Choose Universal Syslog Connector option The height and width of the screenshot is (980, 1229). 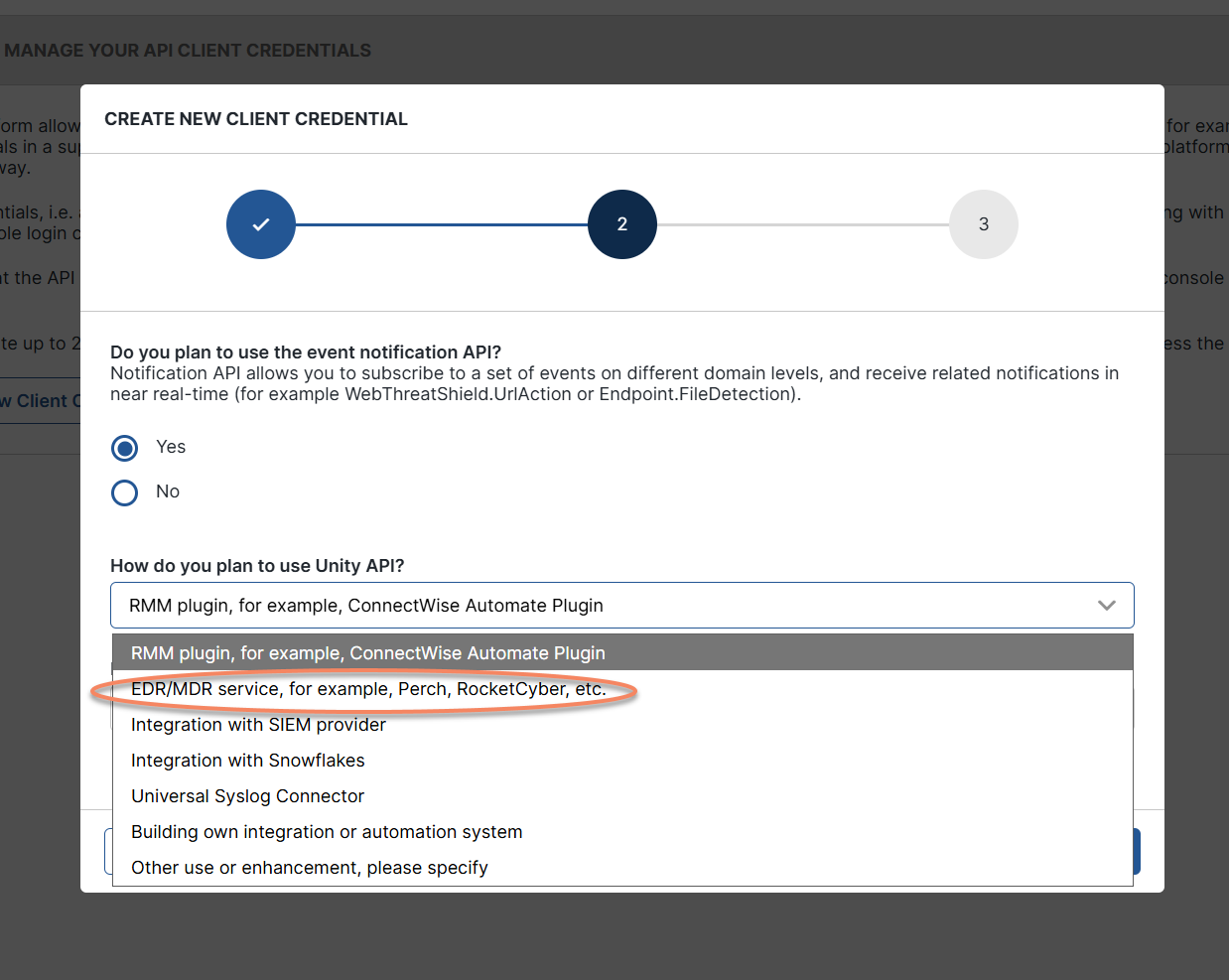(622, 796)
